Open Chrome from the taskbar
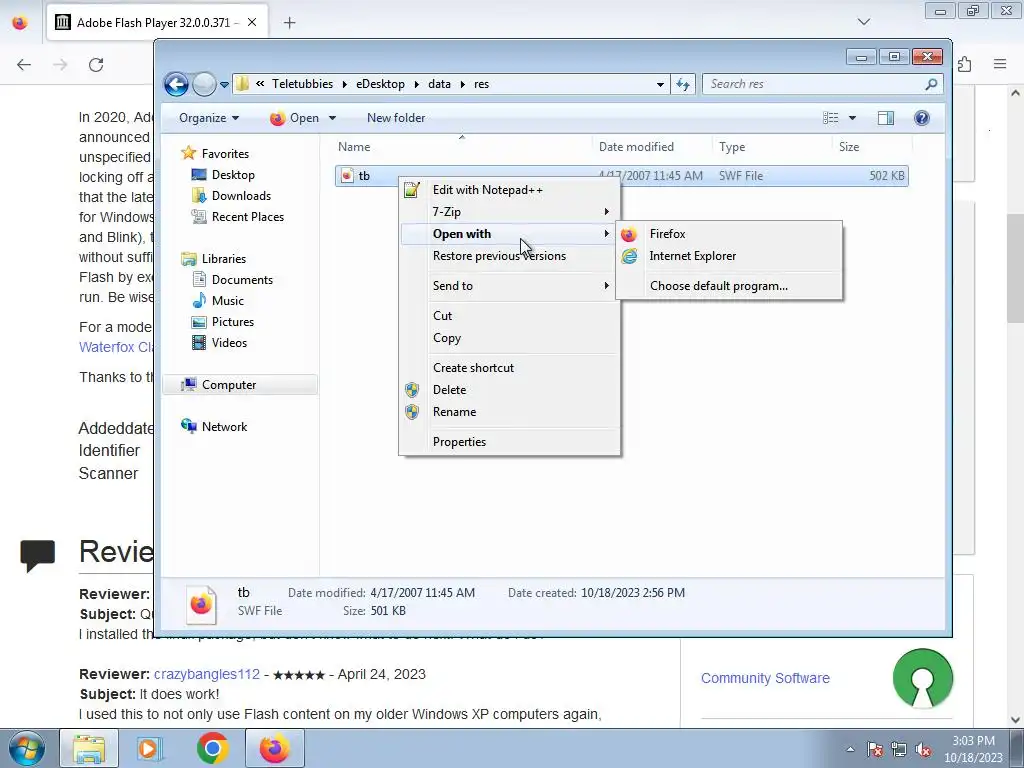 (x=212, y=748)
